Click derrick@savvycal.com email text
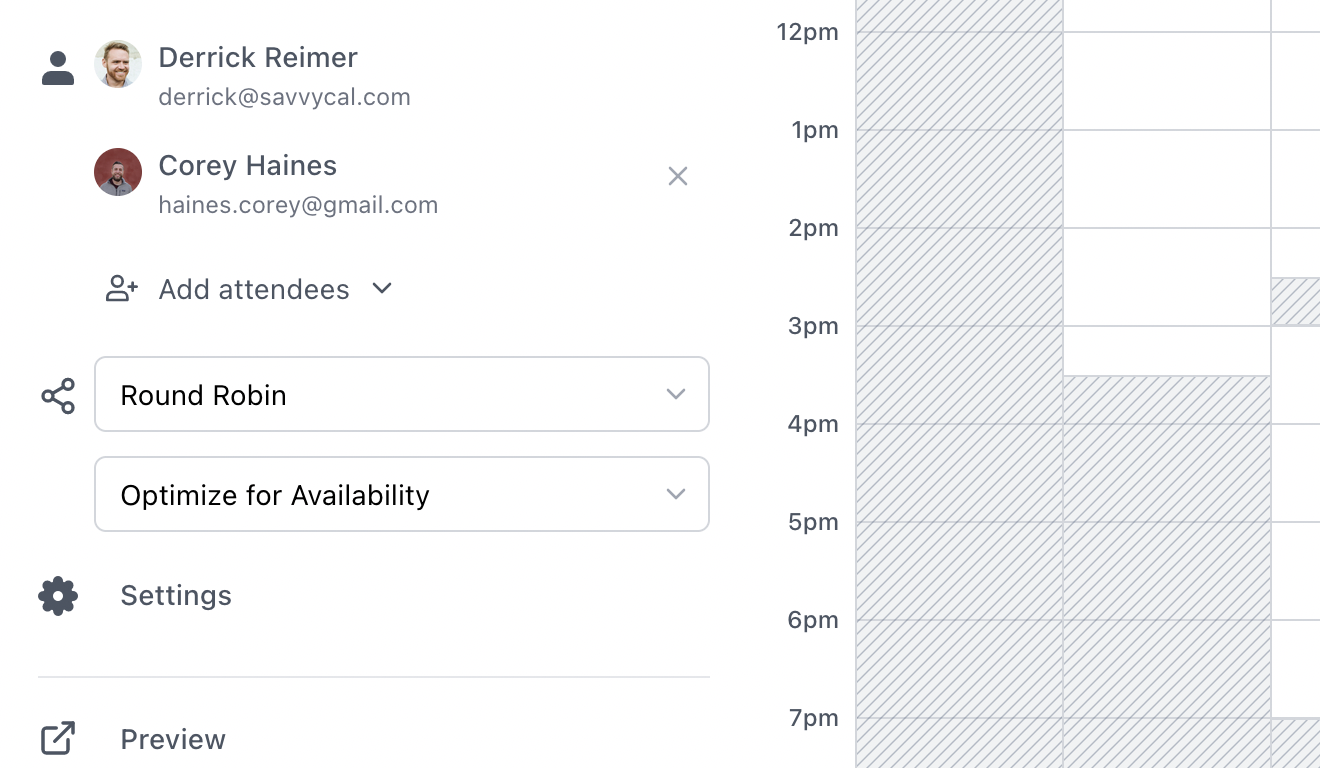This screenshot has height=768, width=1320. [x=285, y=97]
